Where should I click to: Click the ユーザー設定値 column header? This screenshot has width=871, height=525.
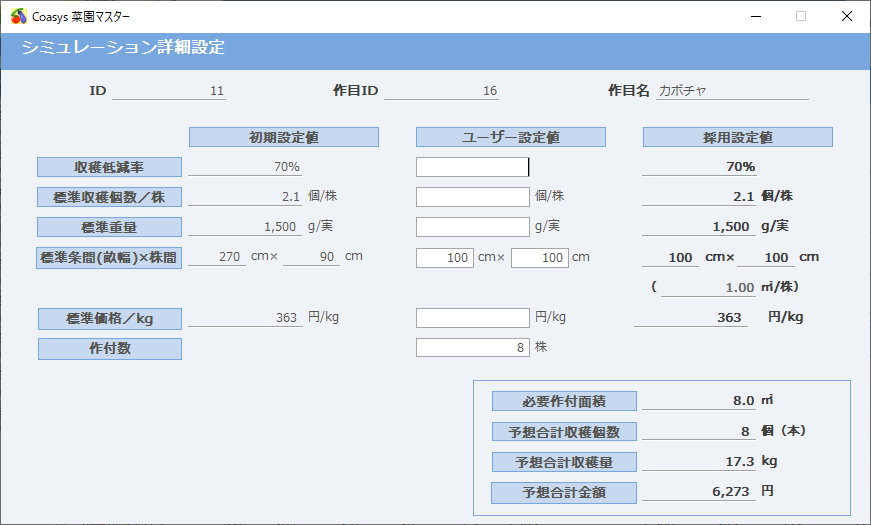(x=510, y=137)
